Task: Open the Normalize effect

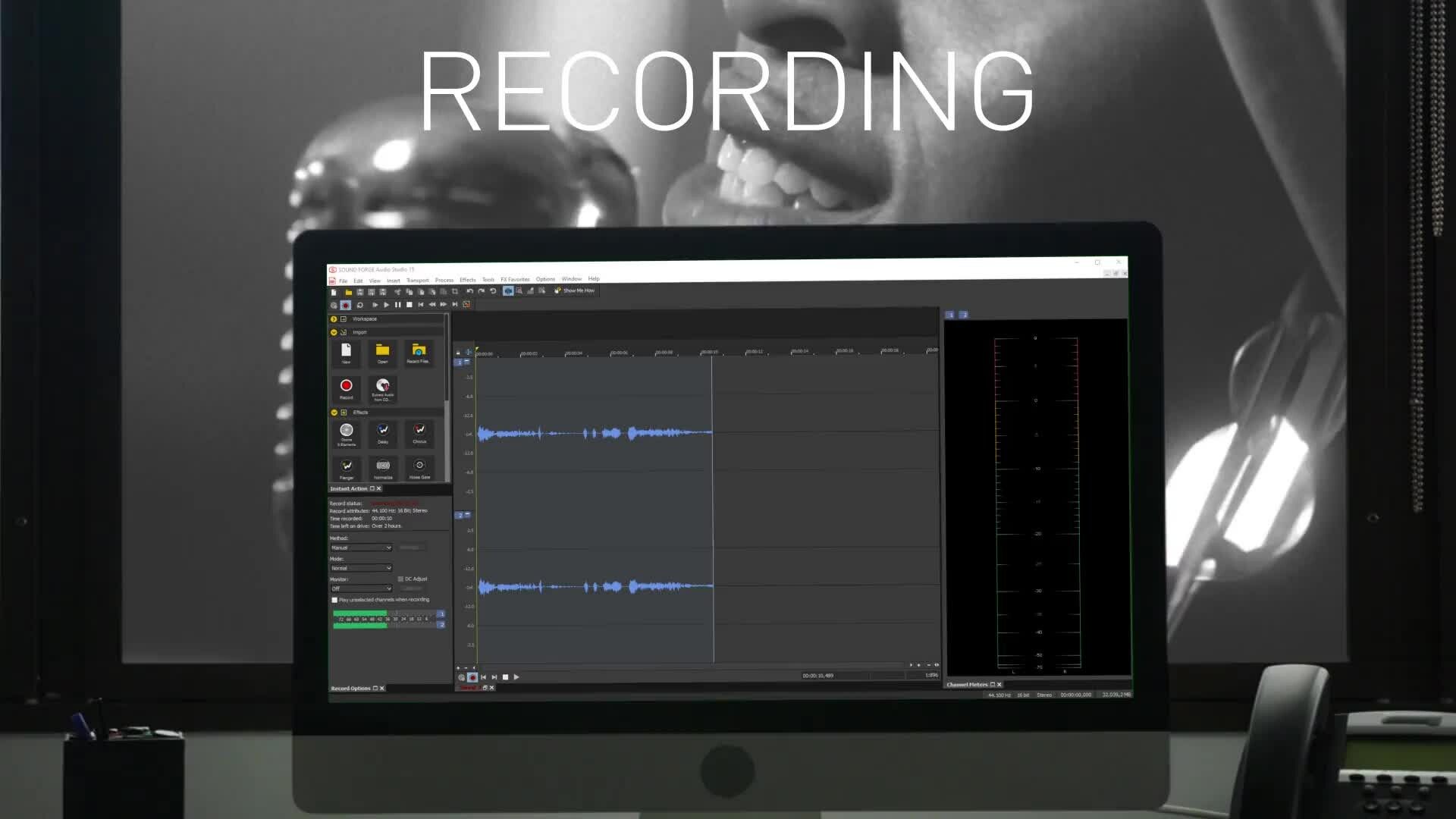Action: click(x=383, y=466)
